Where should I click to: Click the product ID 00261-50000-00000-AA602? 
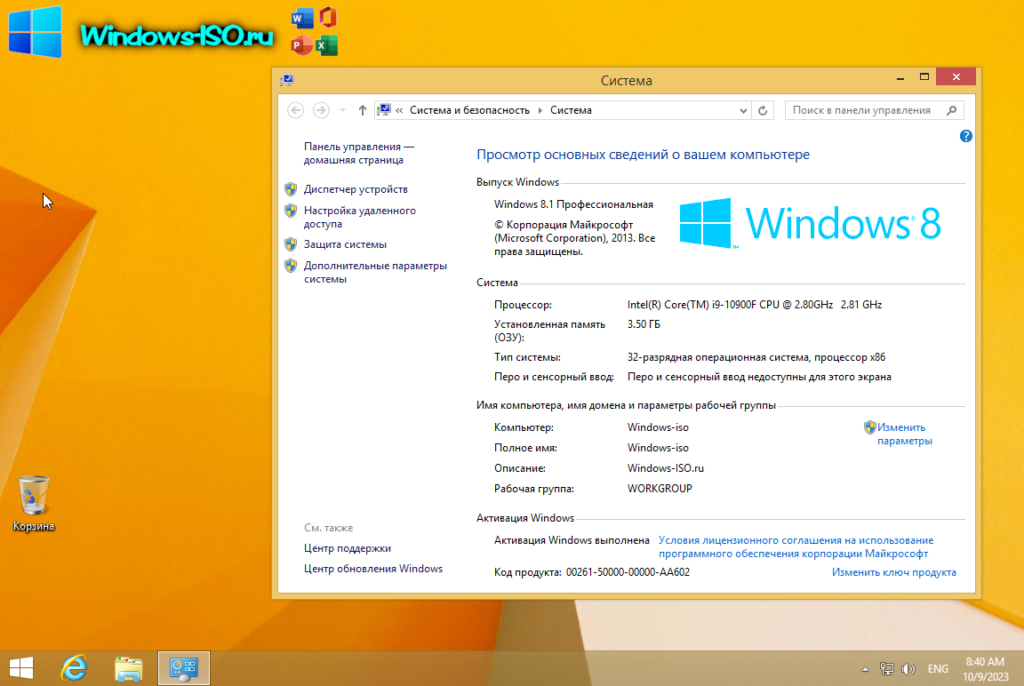[x=628, y=572]
